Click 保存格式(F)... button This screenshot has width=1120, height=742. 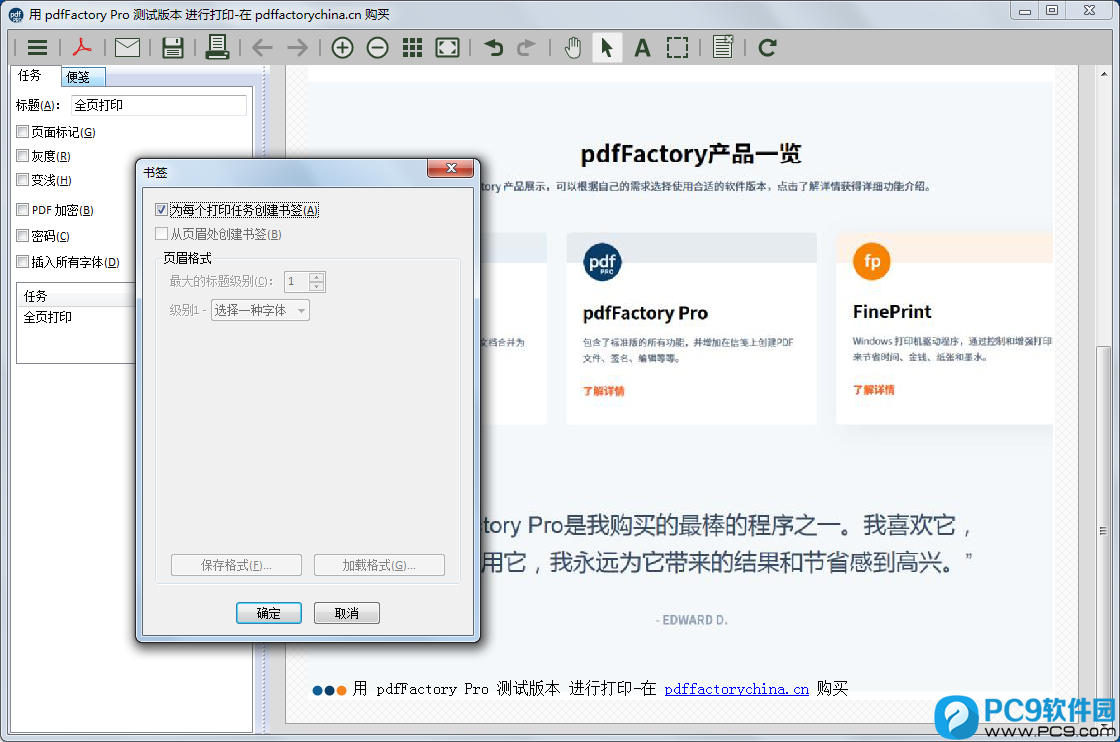(x=236, y=565)
